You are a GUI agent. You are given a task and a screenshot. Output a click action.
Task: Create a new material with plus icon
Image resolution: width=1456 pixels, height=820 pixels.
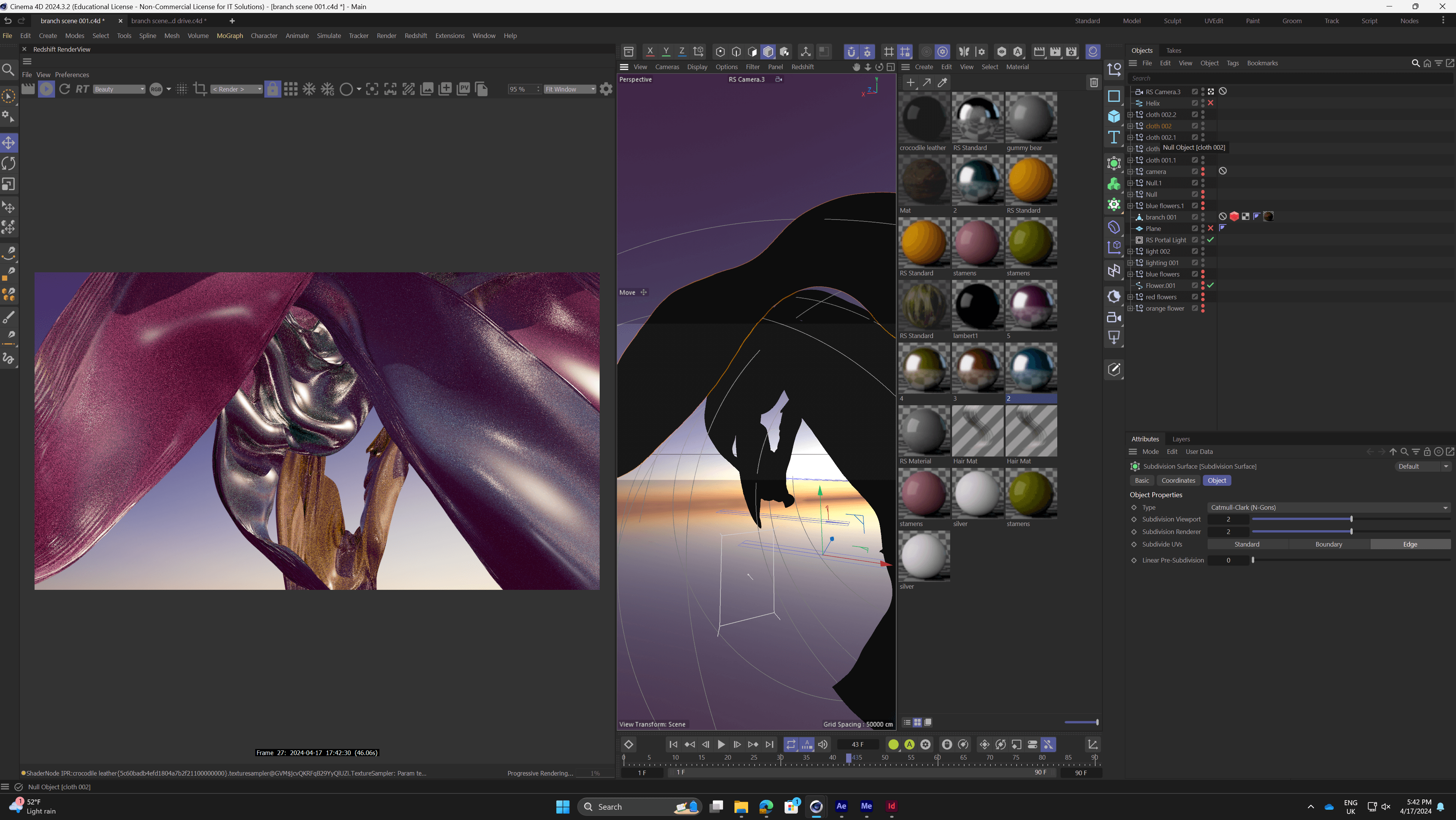tap(910, 82)
